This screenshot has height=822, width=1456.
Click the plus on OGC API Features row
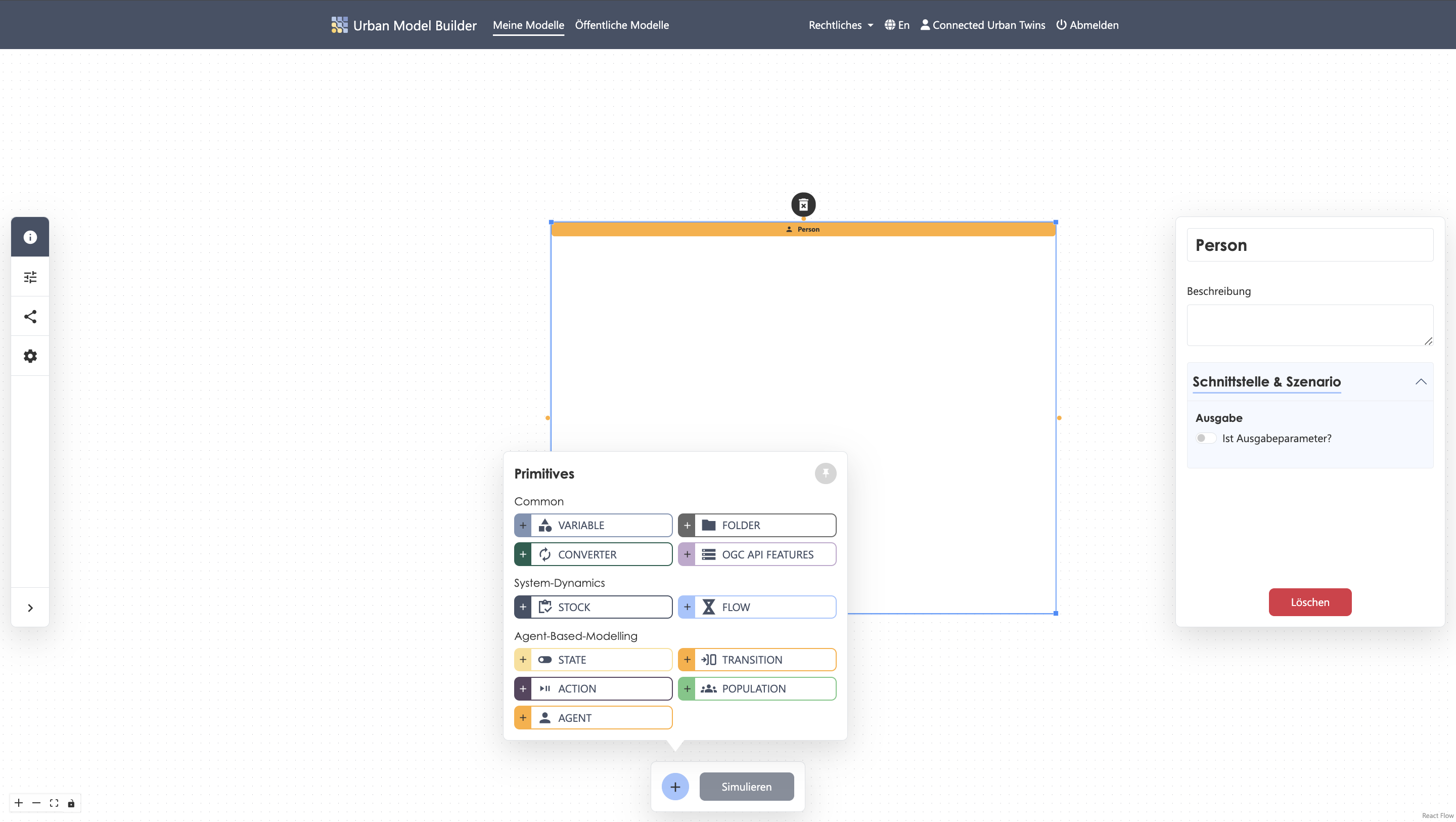click(687, 554)
